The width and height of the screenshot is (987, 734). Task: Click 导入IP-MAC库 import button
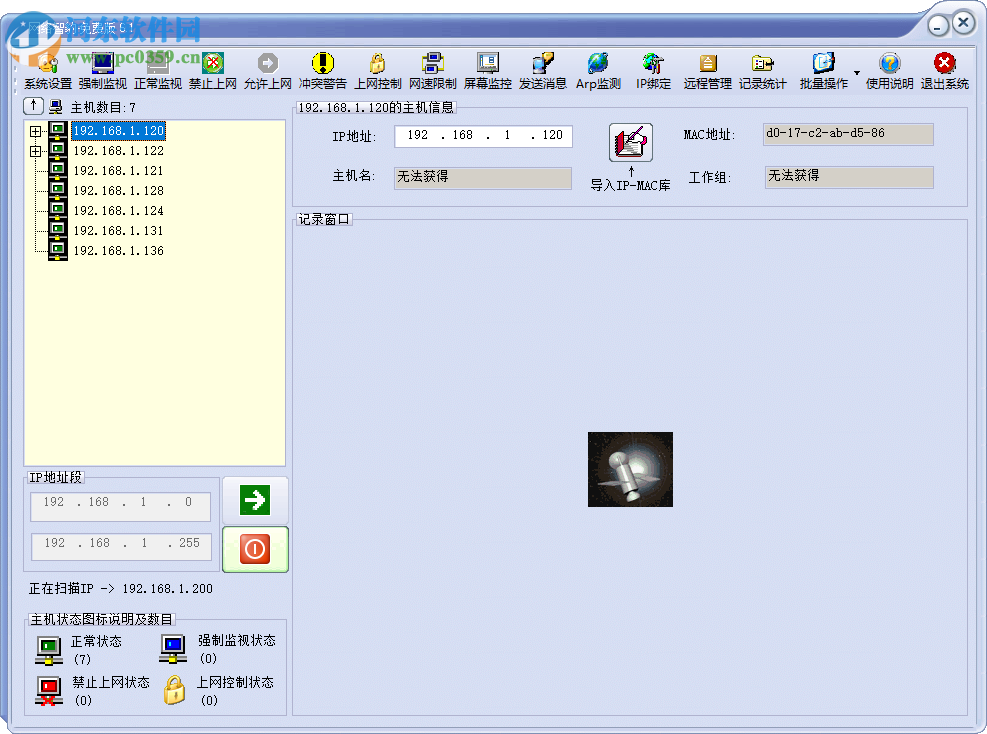(630, 143)
